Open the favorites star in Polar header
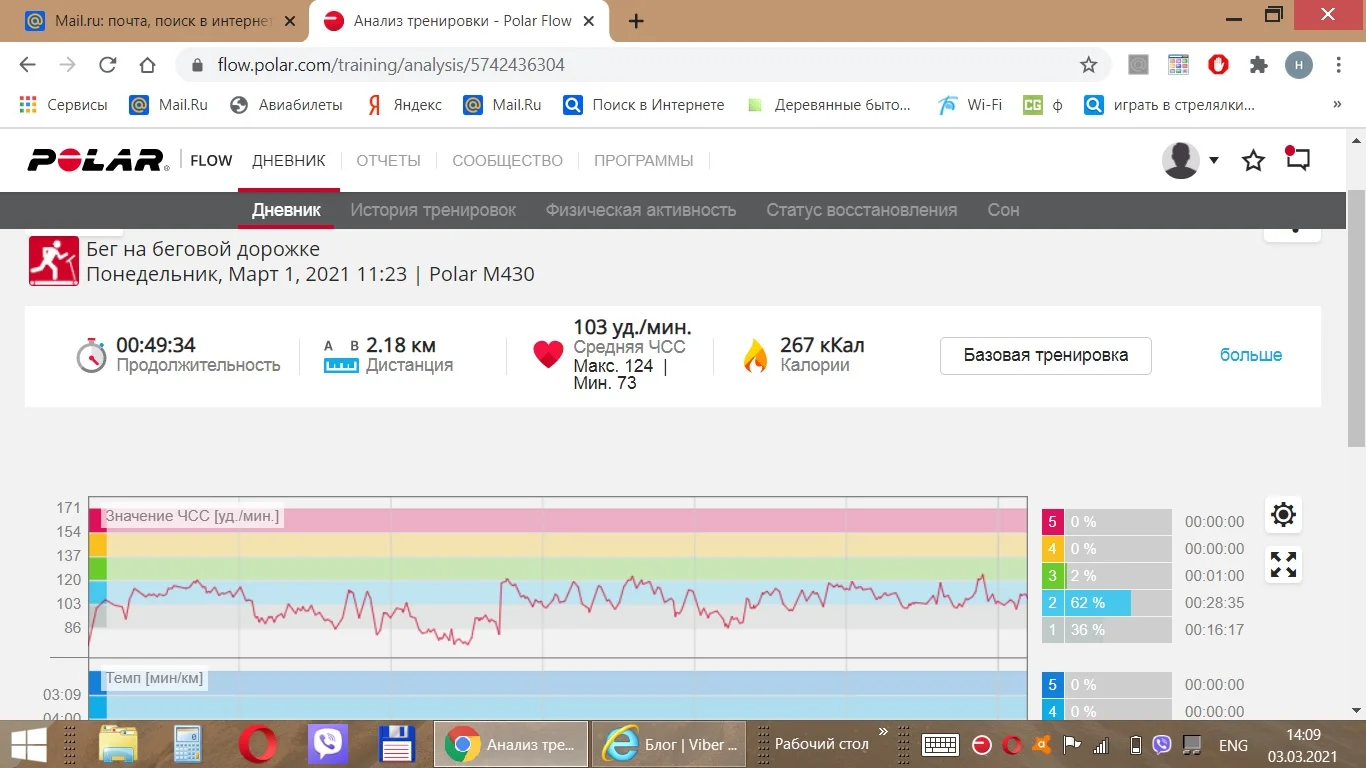This screenshot has height=768, width=1366. (x=1253, y=160)
